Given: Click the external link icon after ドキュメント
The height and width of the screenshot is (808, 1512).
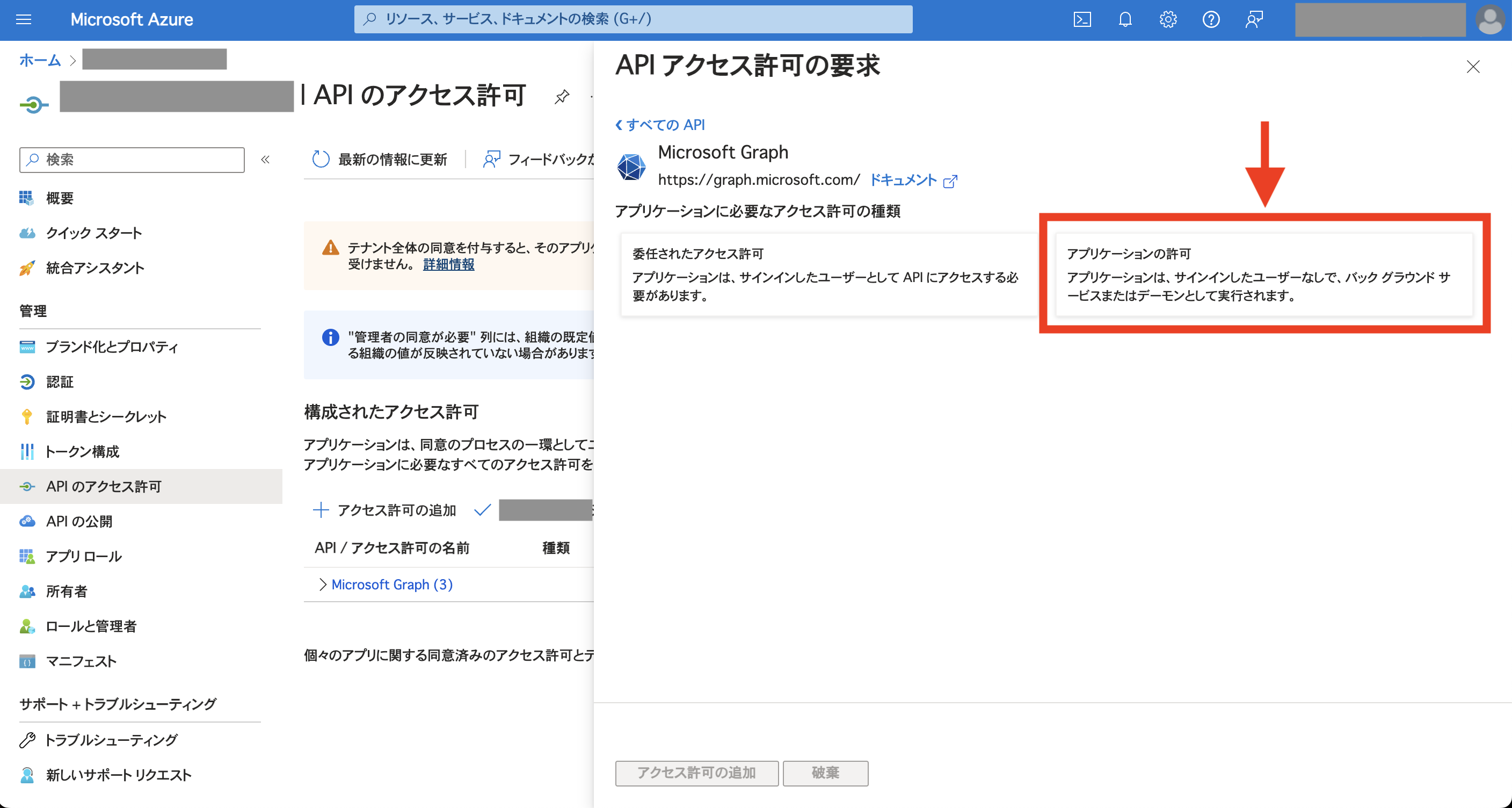Looking at the screenshot, I should (x=950, y=181).
